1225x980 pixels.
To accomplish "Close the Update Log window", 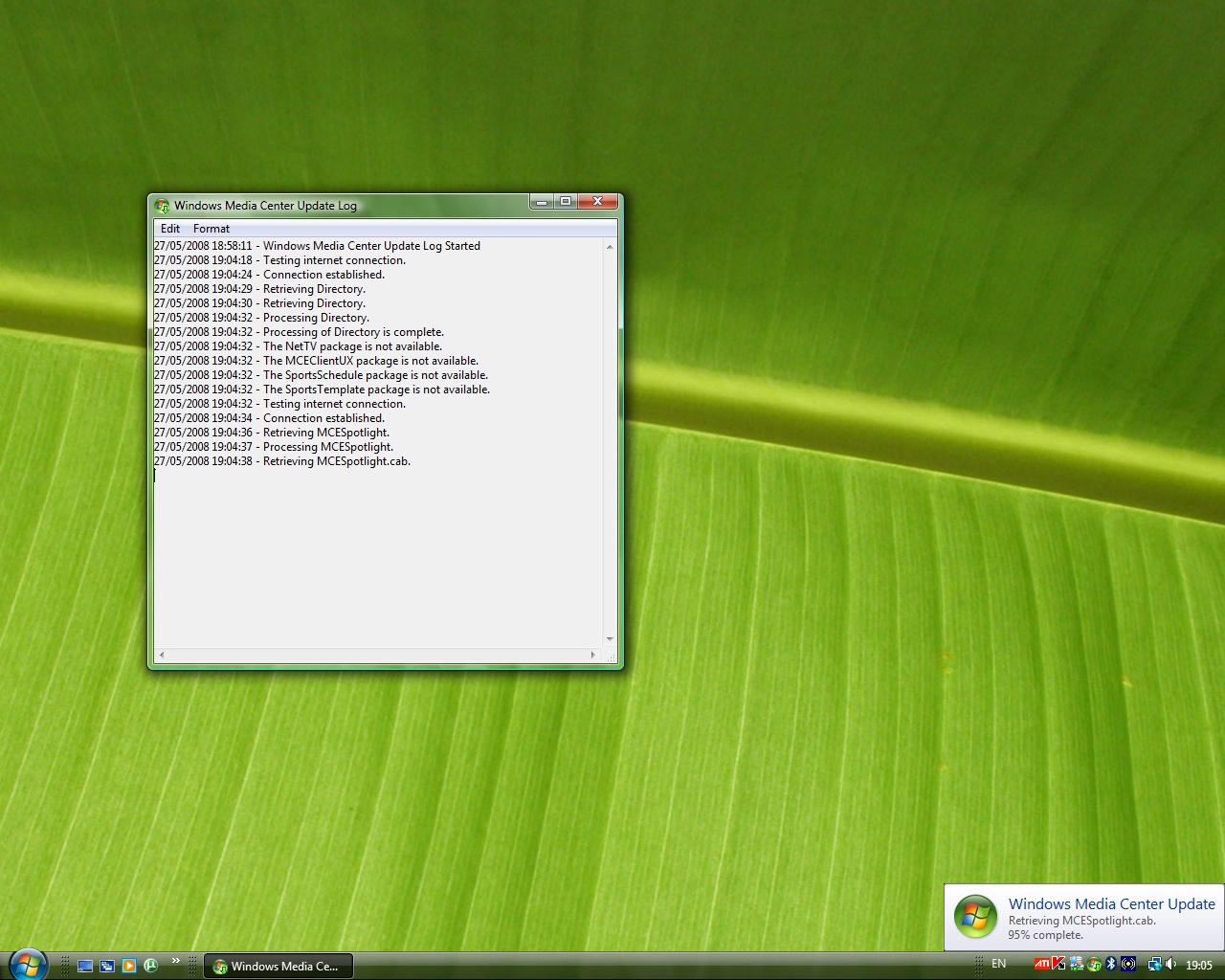I will (x=597, y=201).
